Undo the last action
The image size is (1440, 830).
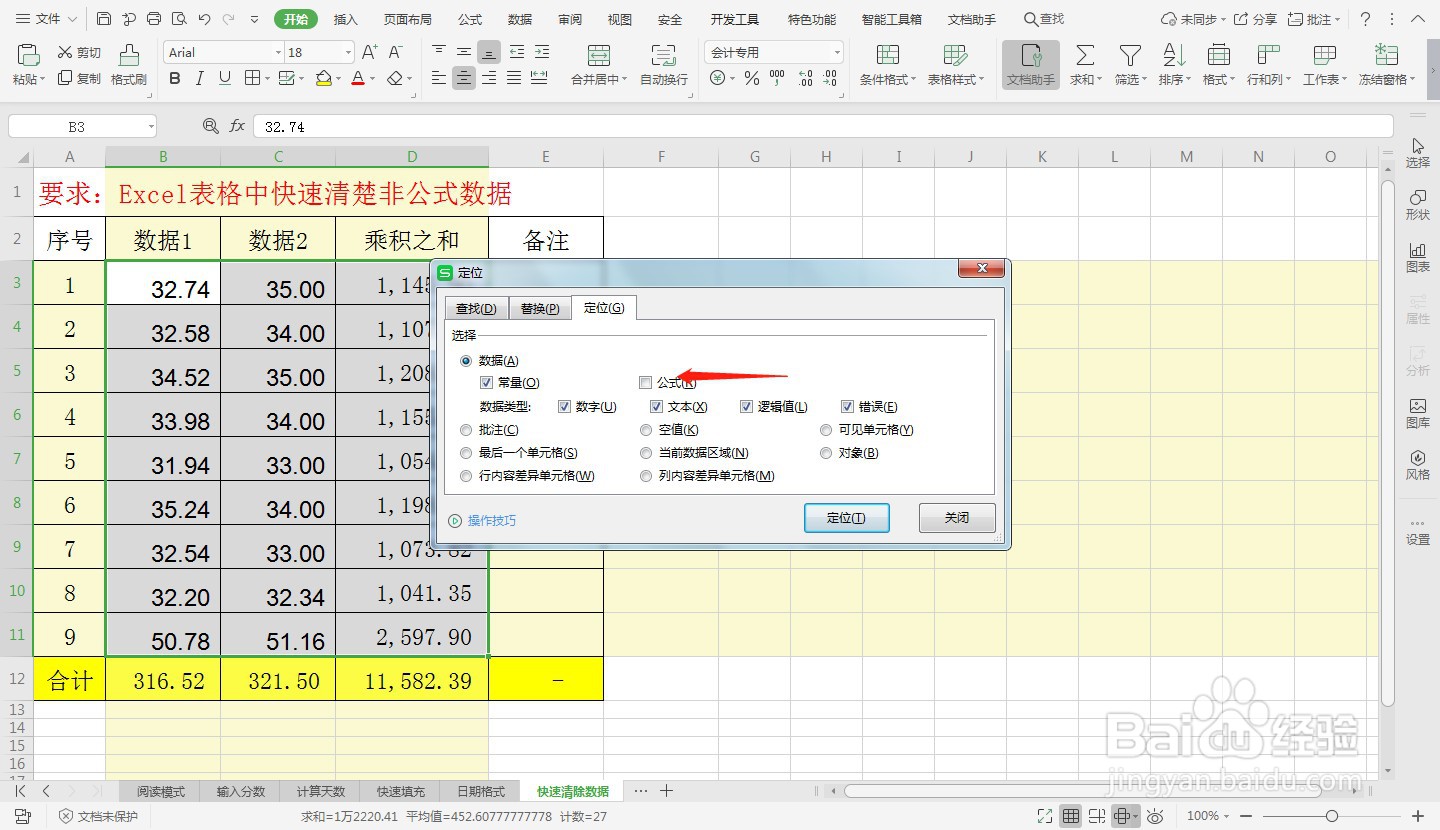click(204, 19)
